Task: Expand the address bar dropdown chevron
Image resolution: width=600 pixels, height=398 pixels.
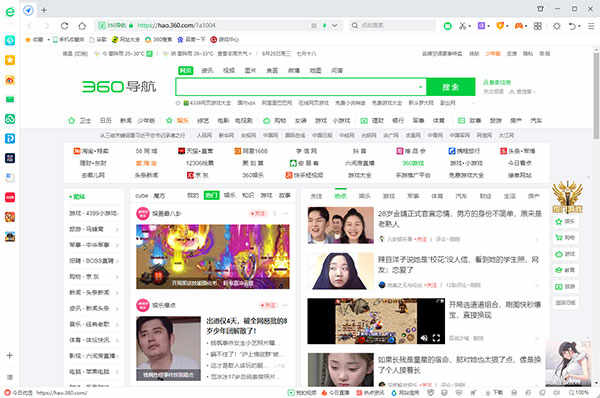Action: [335, 26]
